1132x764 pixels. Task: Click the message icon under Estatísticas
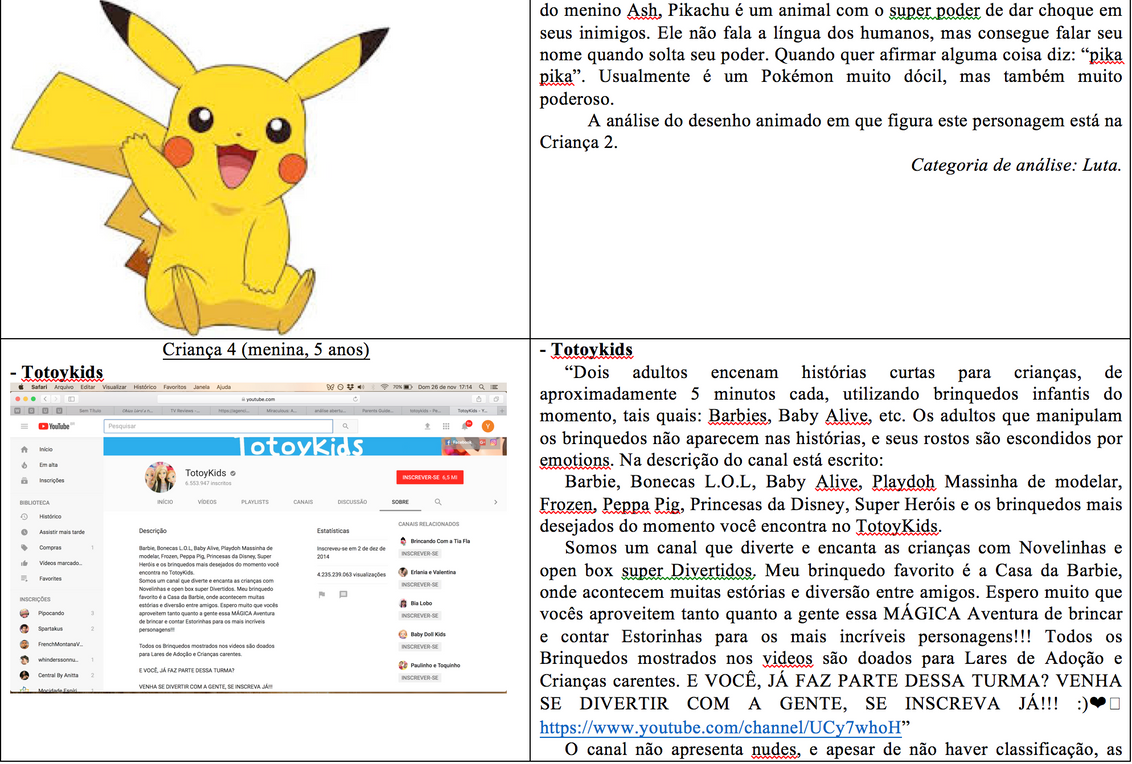(343, 594)
